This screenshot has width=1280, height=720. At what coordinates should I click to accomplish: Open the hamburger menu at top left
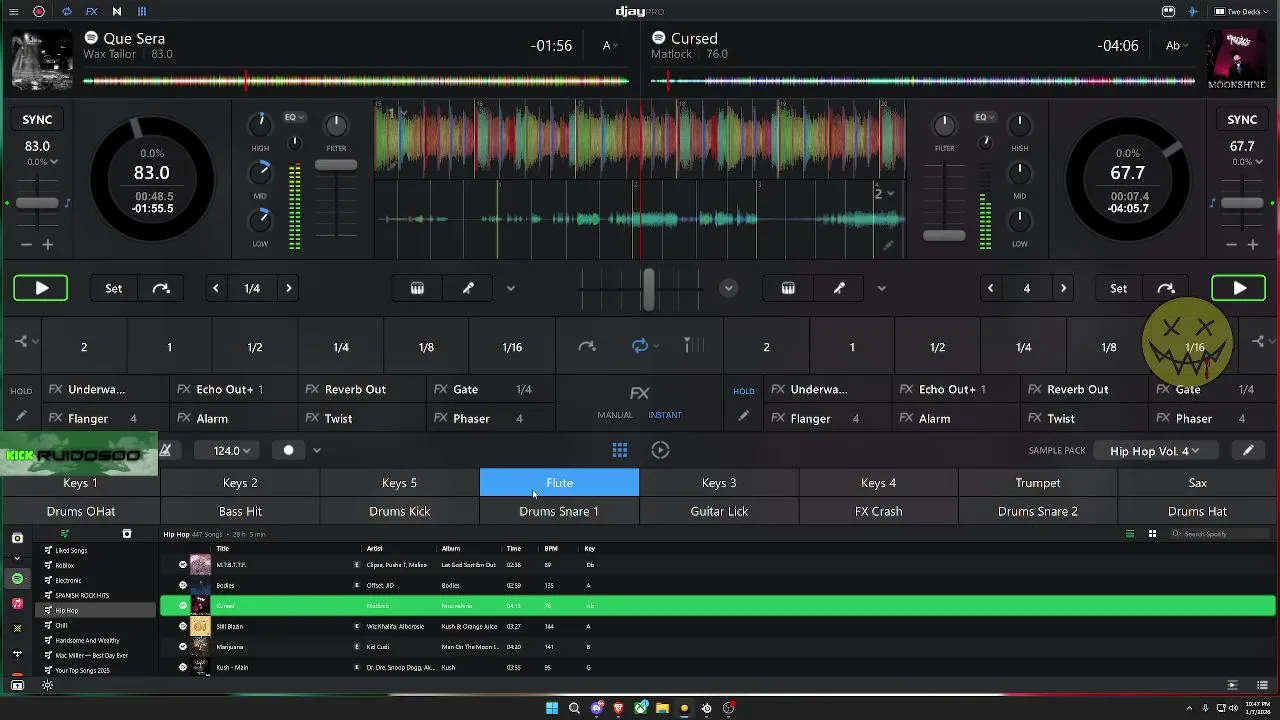click(x=13, y=12)
